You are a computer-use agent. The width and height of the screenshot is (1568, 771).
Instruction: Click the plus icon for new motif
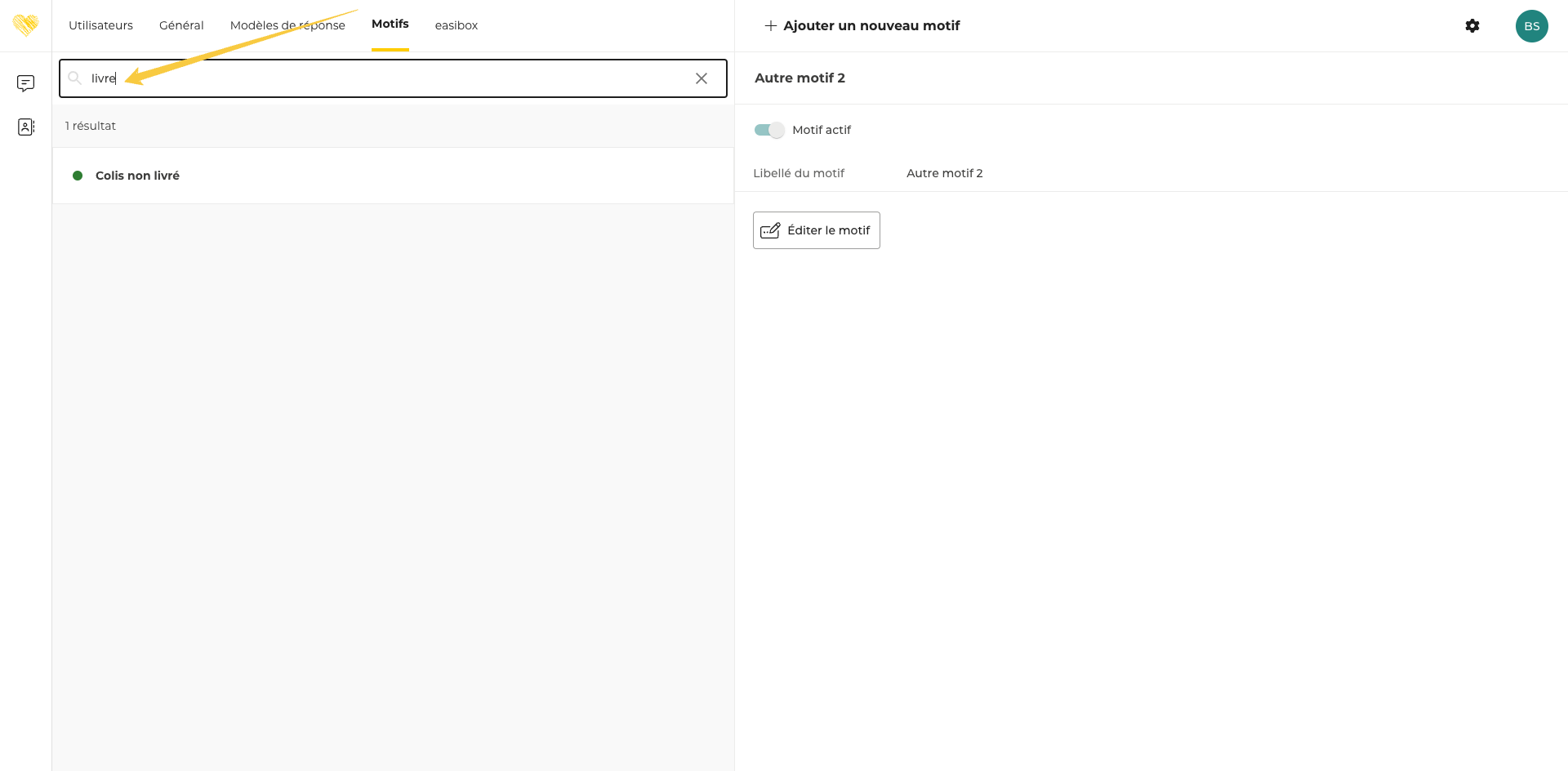pyautogui.click(x=769, y=26)
